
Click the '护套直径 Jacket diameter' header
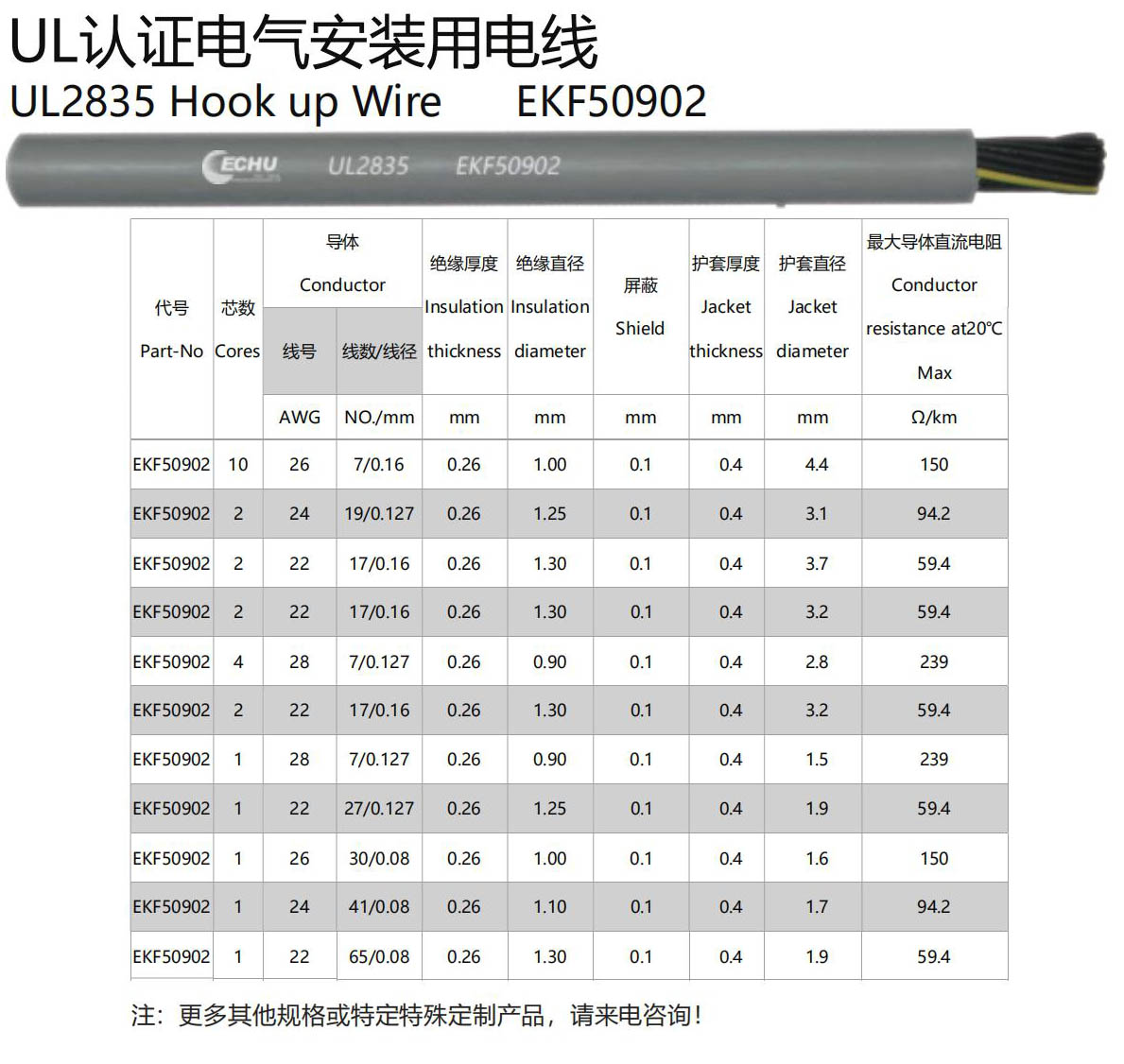click(x=813, y=307)
